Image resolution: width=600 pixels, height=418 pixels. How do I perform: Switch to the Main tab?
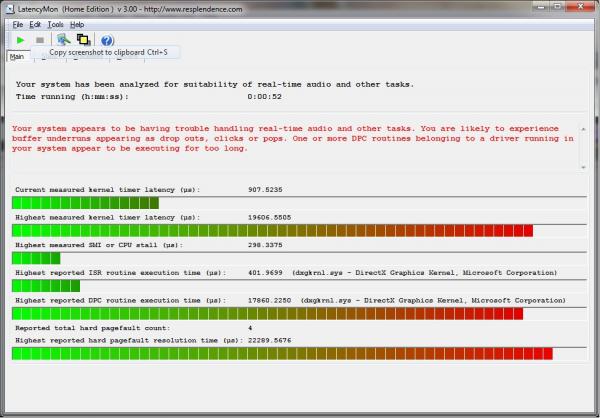(17, 57)
